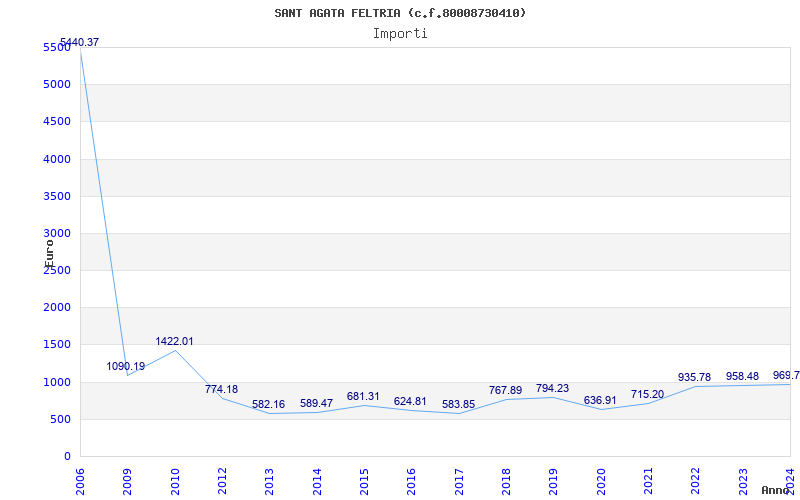Click the y-axis value 500
This screenshot has width=800, height=500.
tap(60, 419)
